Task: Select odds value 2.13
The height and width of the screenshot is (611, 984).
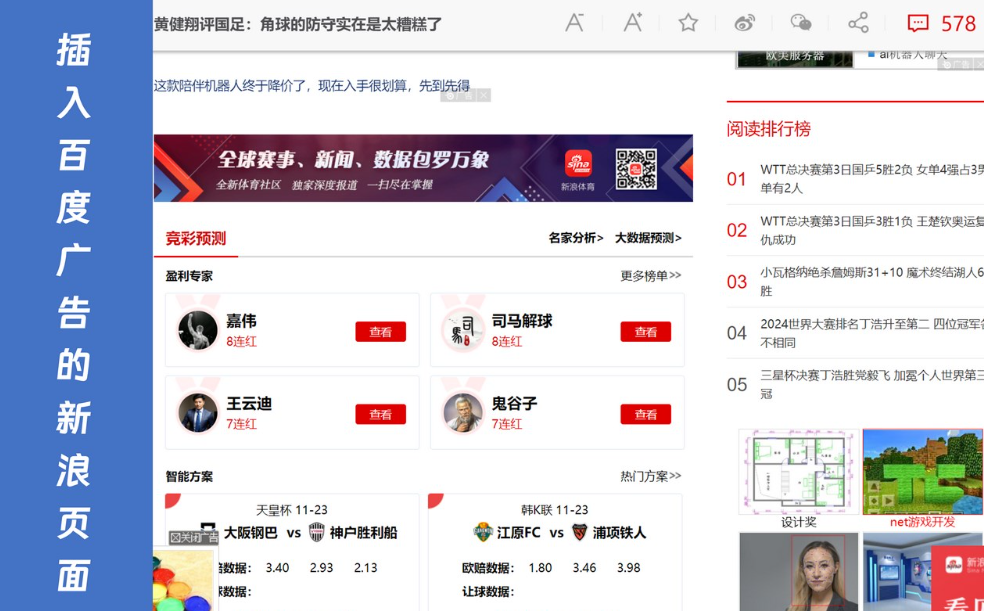Action: click(x=365, y=568)
